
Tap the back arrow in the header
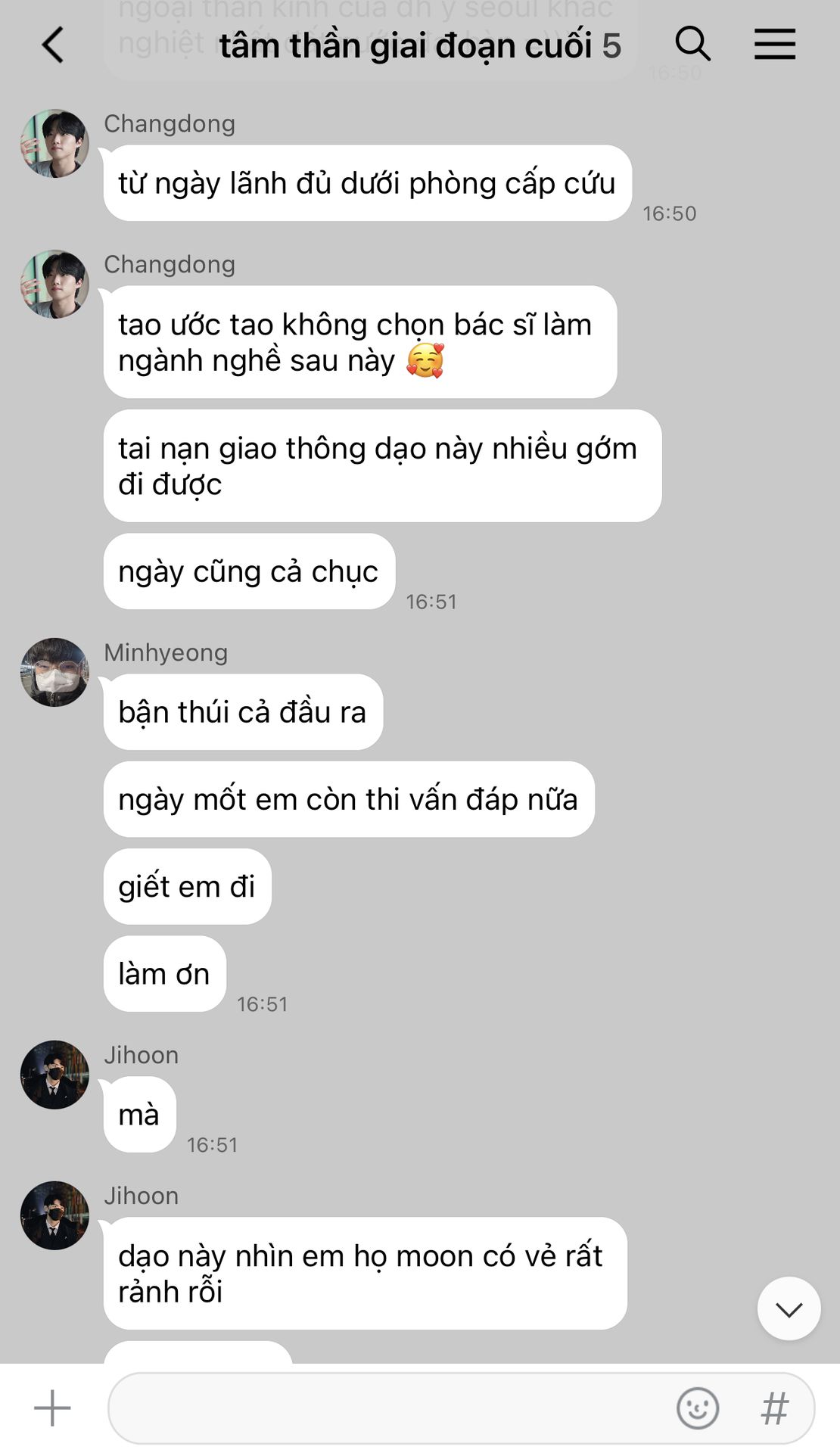(52, 45)
